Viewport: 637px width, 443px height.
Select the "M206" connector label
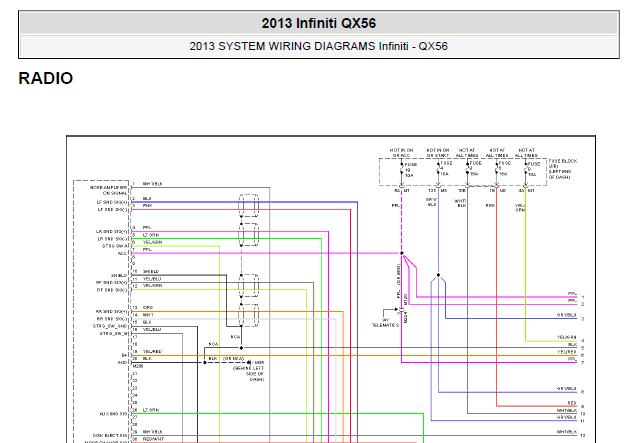click(x=138, y=366)
